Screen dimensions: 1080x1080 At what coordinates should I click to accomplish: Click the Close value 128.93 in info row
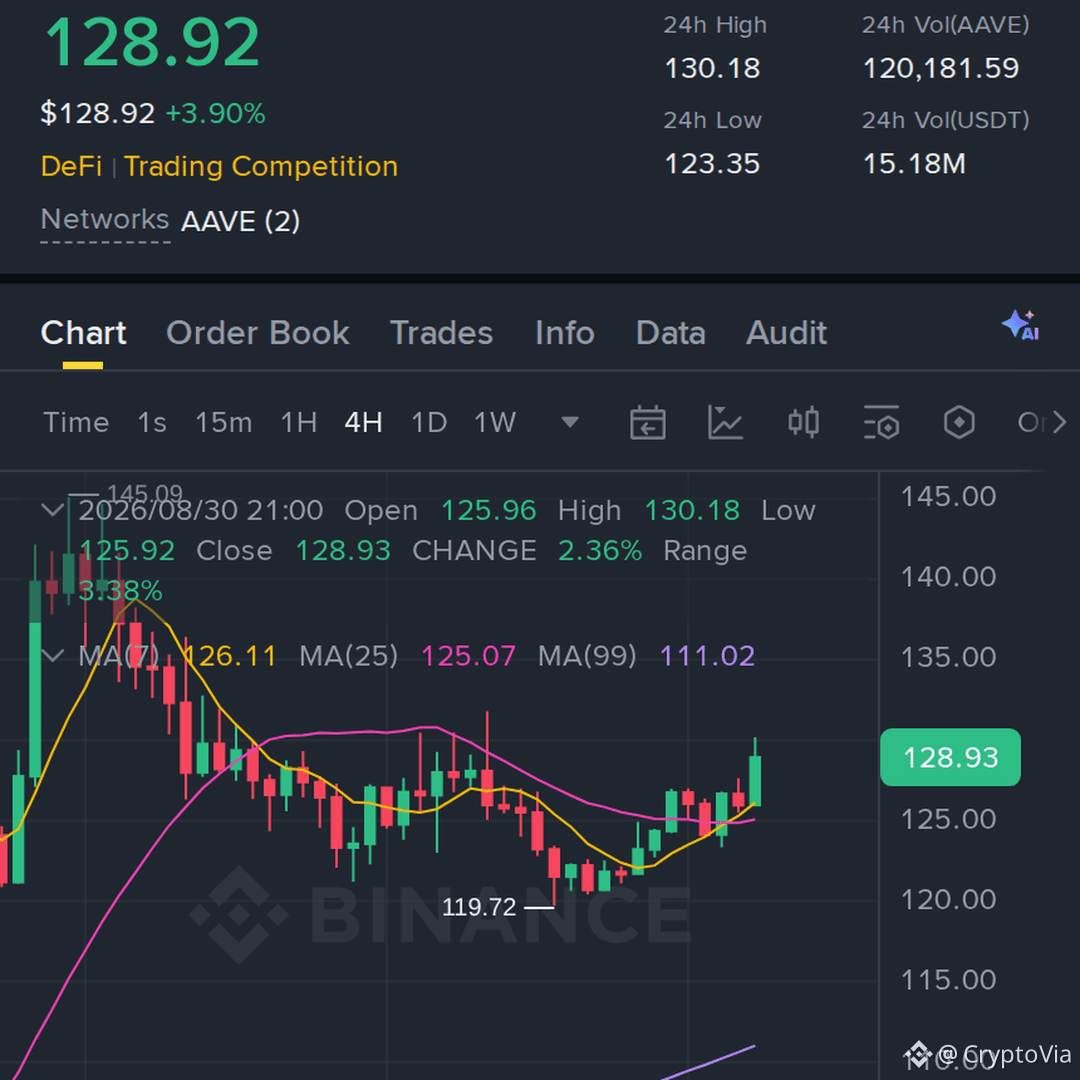(x=343, y=550)
